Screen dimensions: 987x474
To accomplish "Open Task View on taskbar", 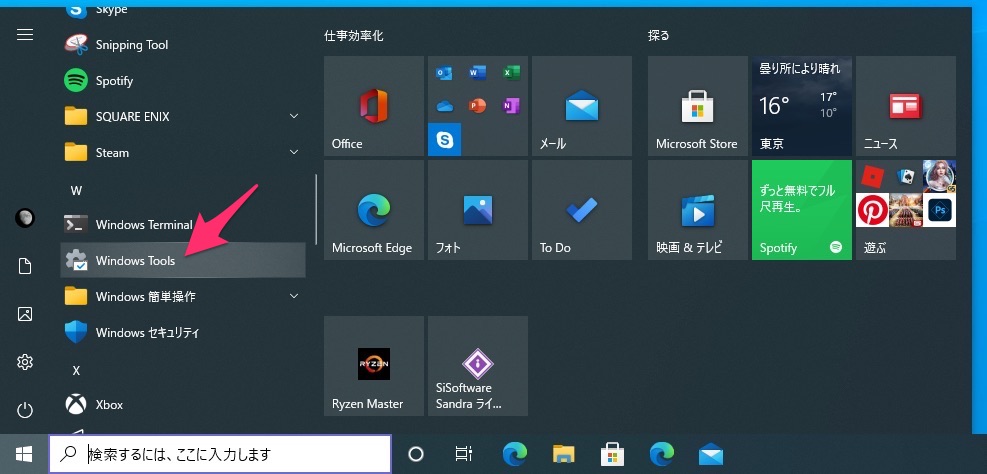I will [464, 454].
